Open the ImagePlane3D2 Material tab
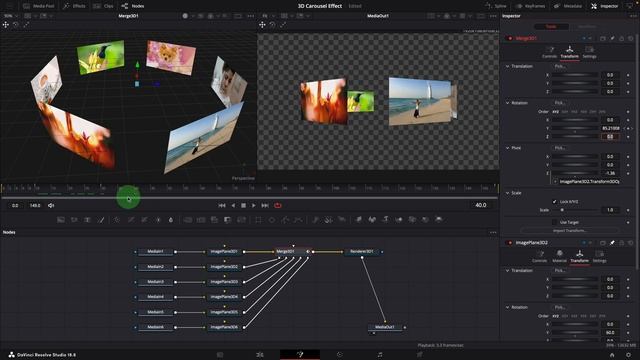640x360 pixels. 560,256
